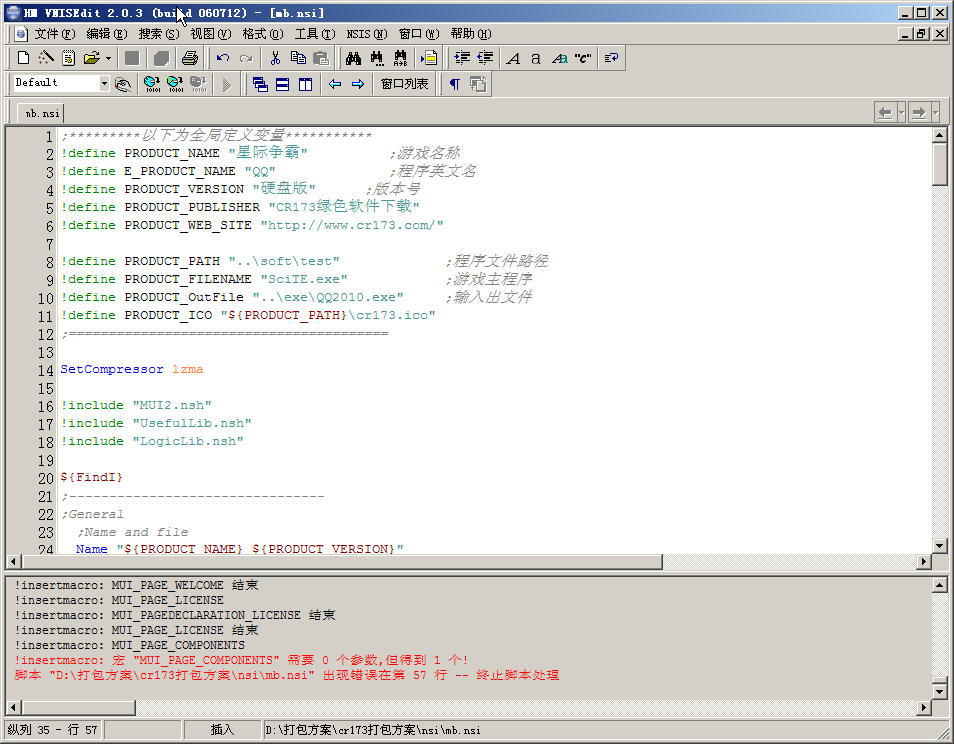Click the red error line mentioning 57 行

click(287, 675)
